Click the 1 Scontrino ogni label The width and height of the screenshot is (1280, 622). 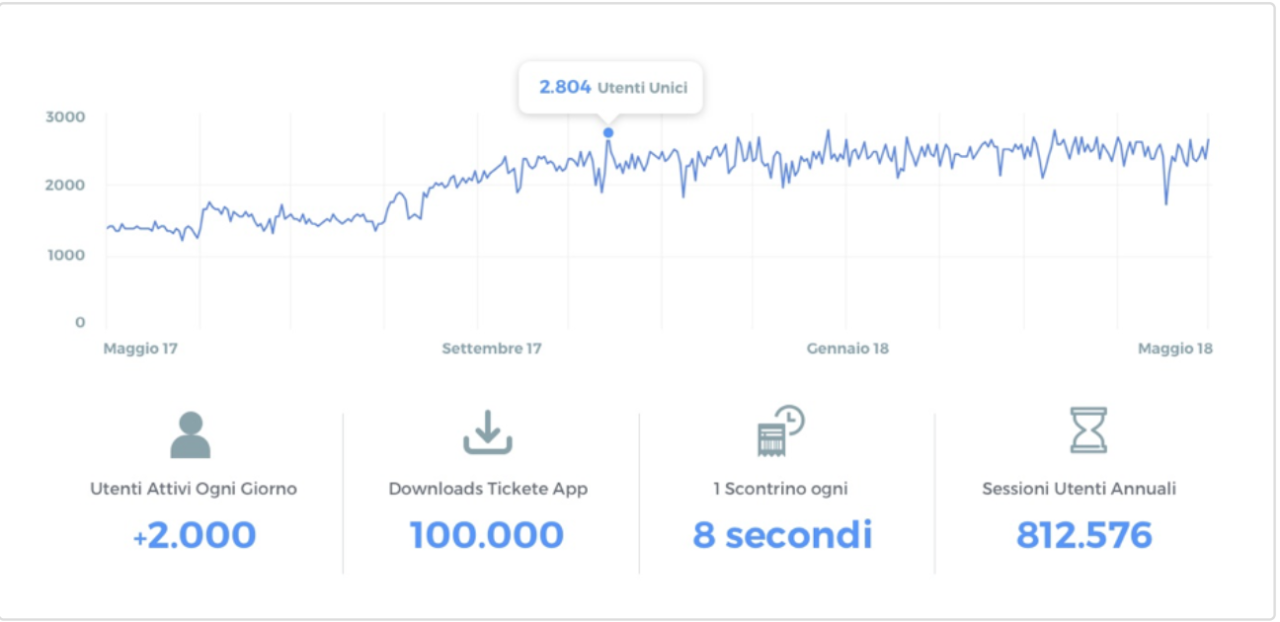[783, 489]
